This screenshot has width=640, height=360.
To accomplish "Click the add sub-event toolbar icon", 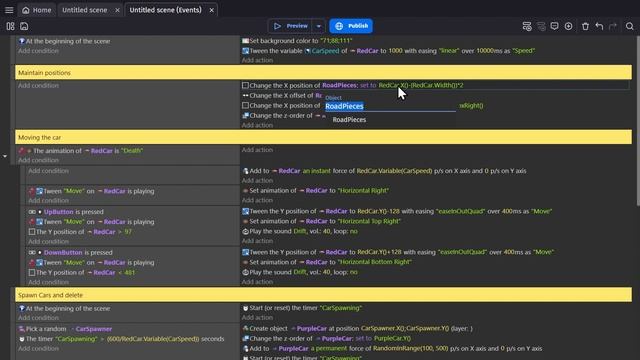I will tap(541, 26).
